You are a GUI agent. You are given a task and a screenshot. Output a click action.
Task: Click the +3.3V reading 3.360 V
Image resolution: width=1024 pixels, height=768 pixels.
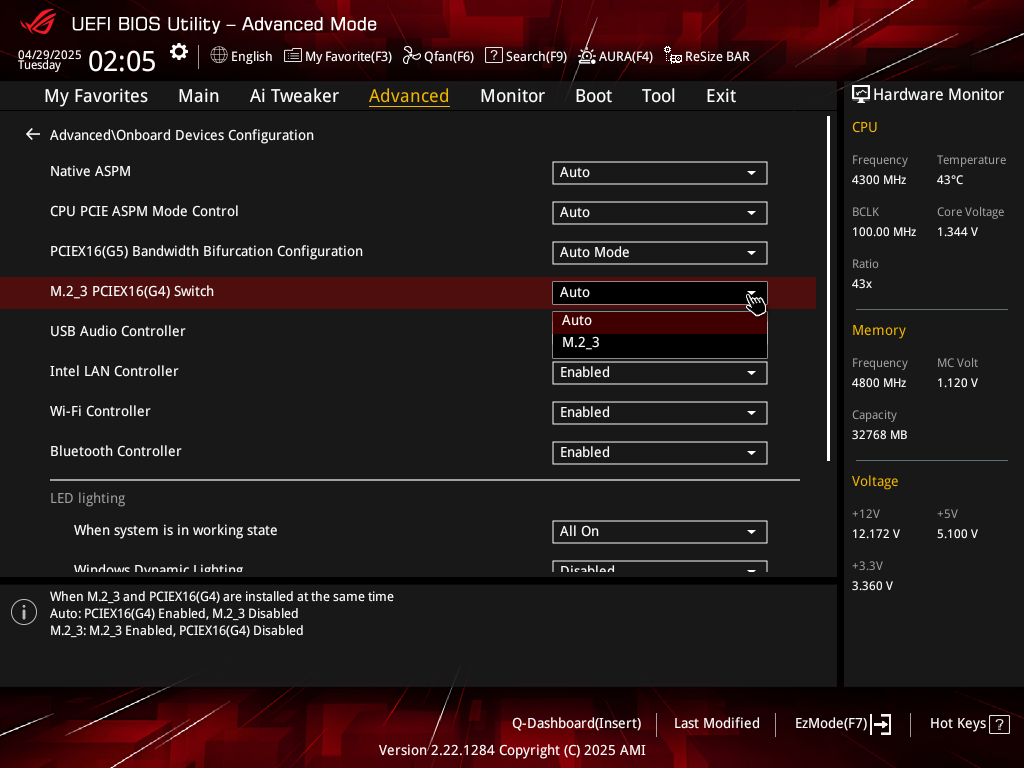872,586
